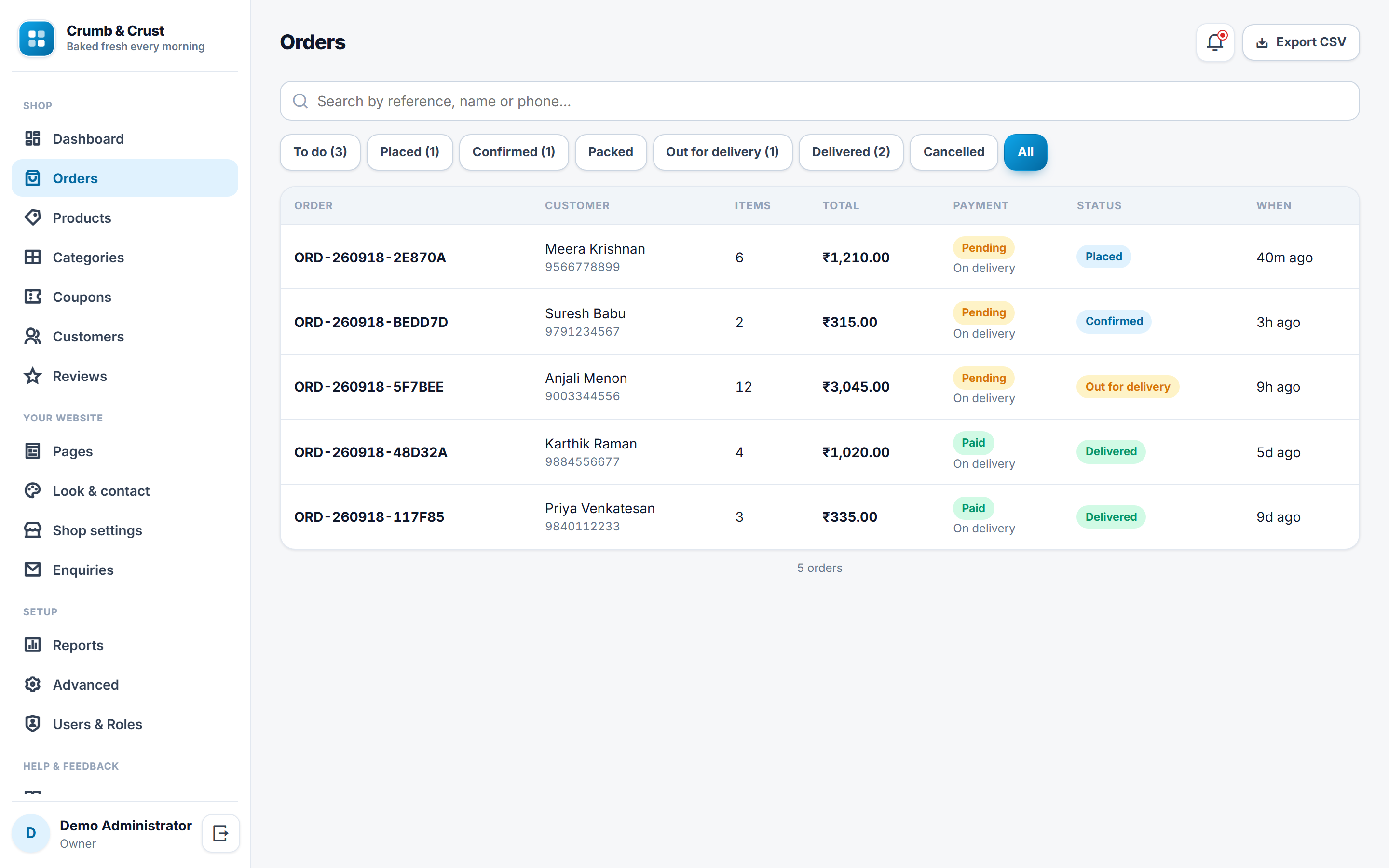Show Delivered (2) orders

click(x=851, y=152)
